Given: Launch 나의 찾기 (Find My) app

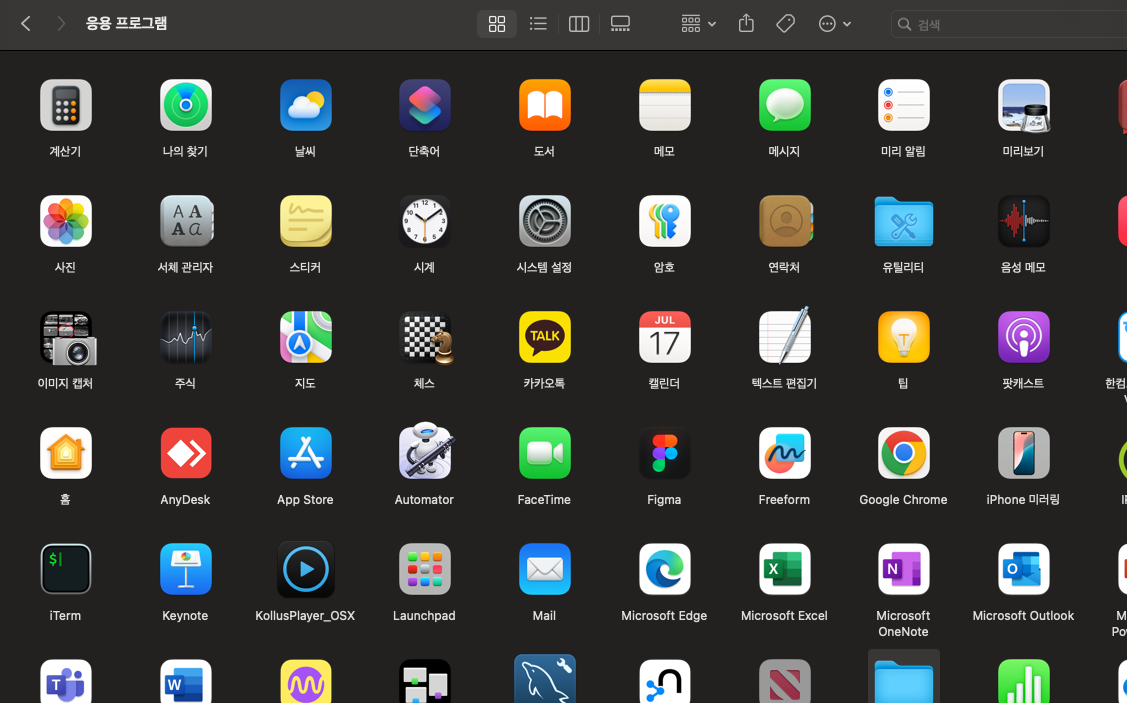Looking at the screenshot, I should pos(185,106).
